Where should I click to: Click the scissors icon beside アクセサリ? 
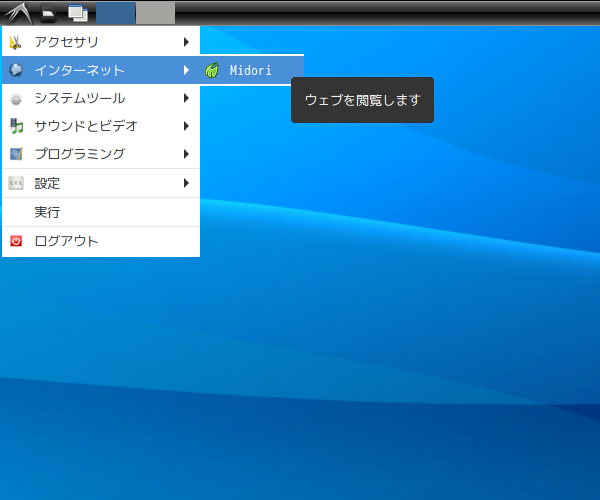(15, 42)
